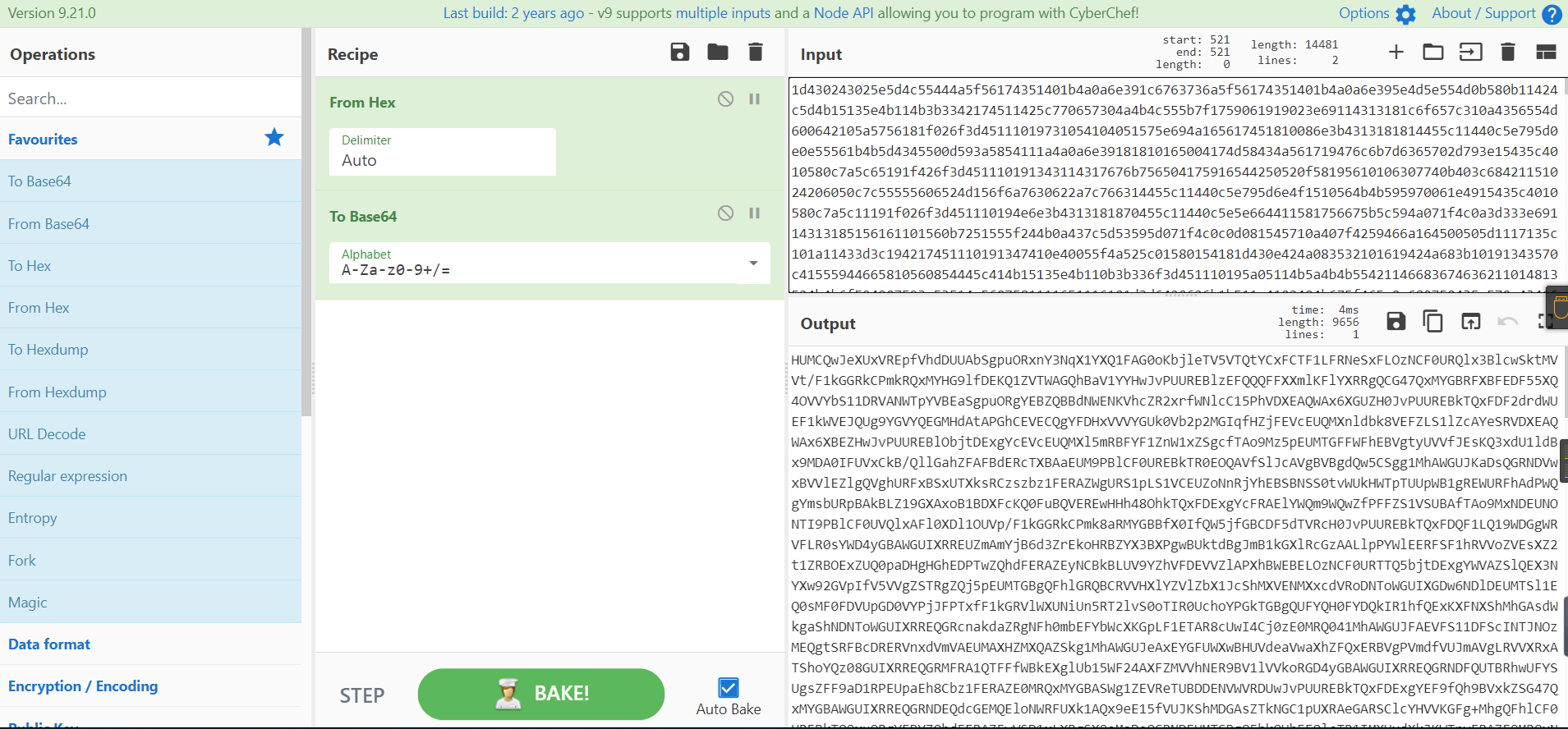1568x729 pixels.
Task: Open the Alphabet dropdown
Action: click(x=752, y=264)
